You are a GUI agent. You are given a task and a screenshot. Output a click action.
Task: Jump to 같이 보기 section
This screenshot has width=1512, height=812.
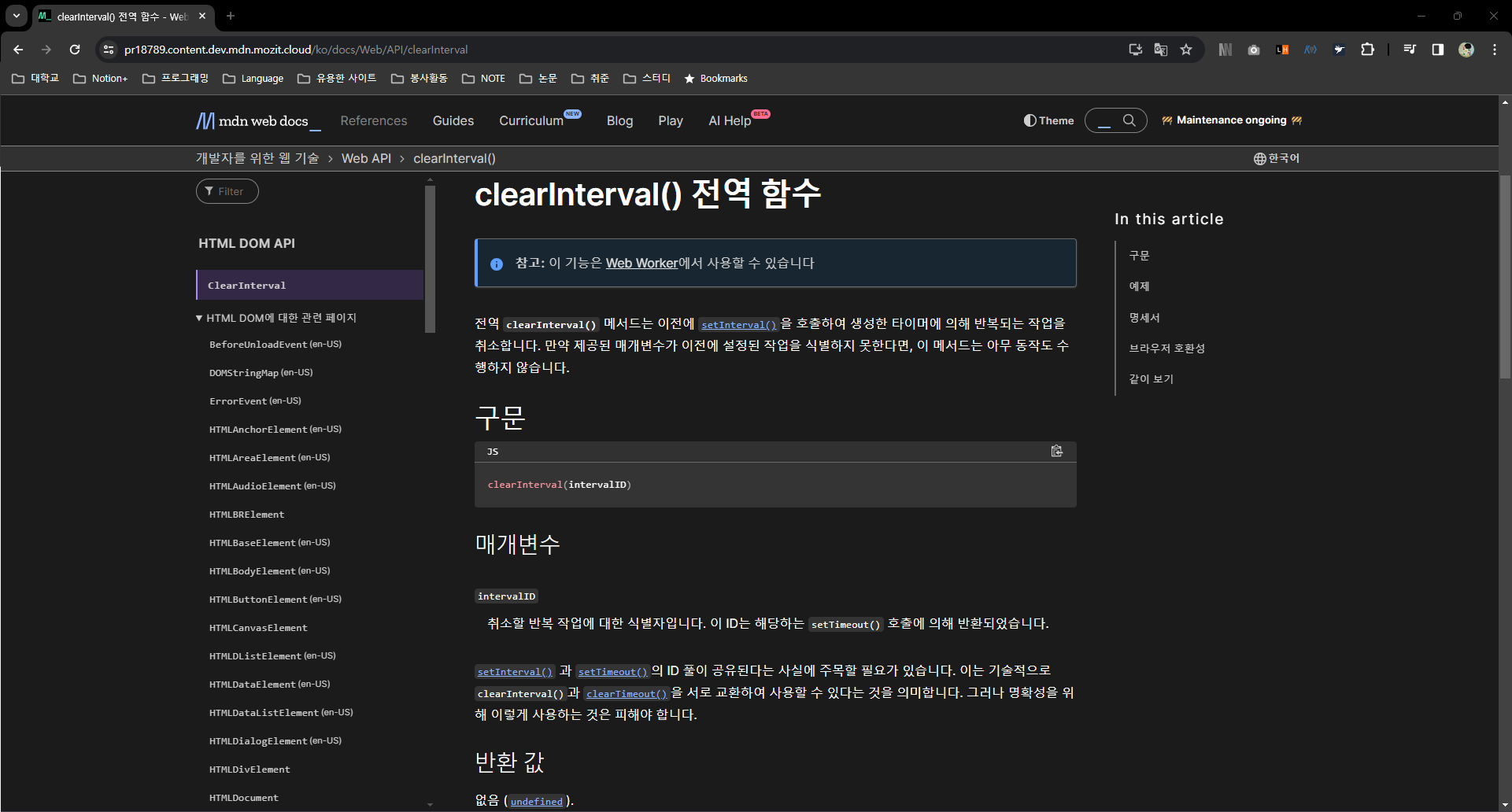pyautogui.click(x=1151, y=379)
